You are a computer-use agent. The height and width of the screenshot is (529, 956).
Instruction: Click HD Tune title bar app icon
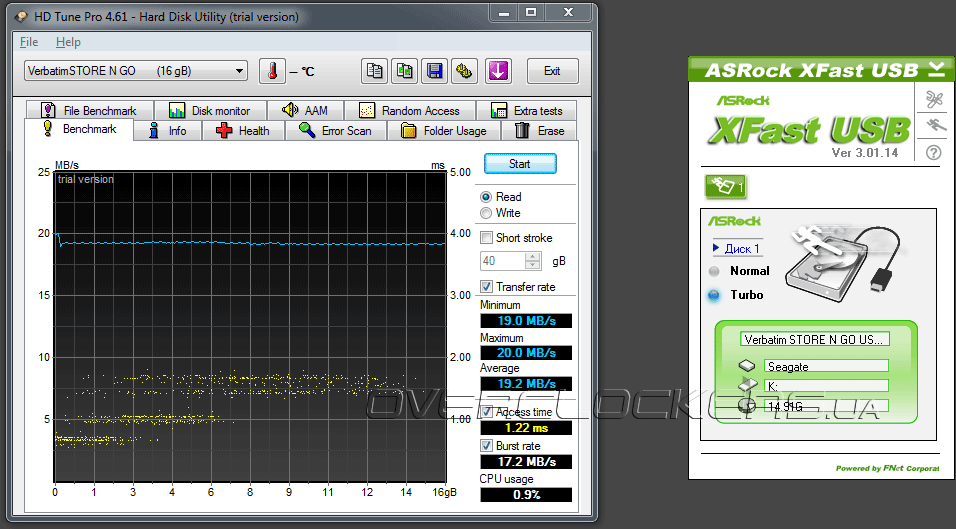tap(21, 16)
